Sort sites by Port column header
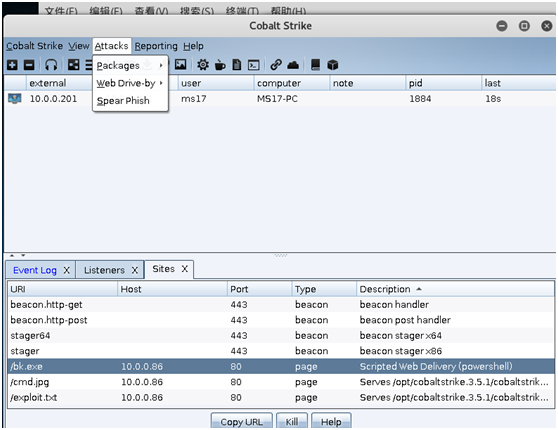558x430 pixels. point(259,289)
